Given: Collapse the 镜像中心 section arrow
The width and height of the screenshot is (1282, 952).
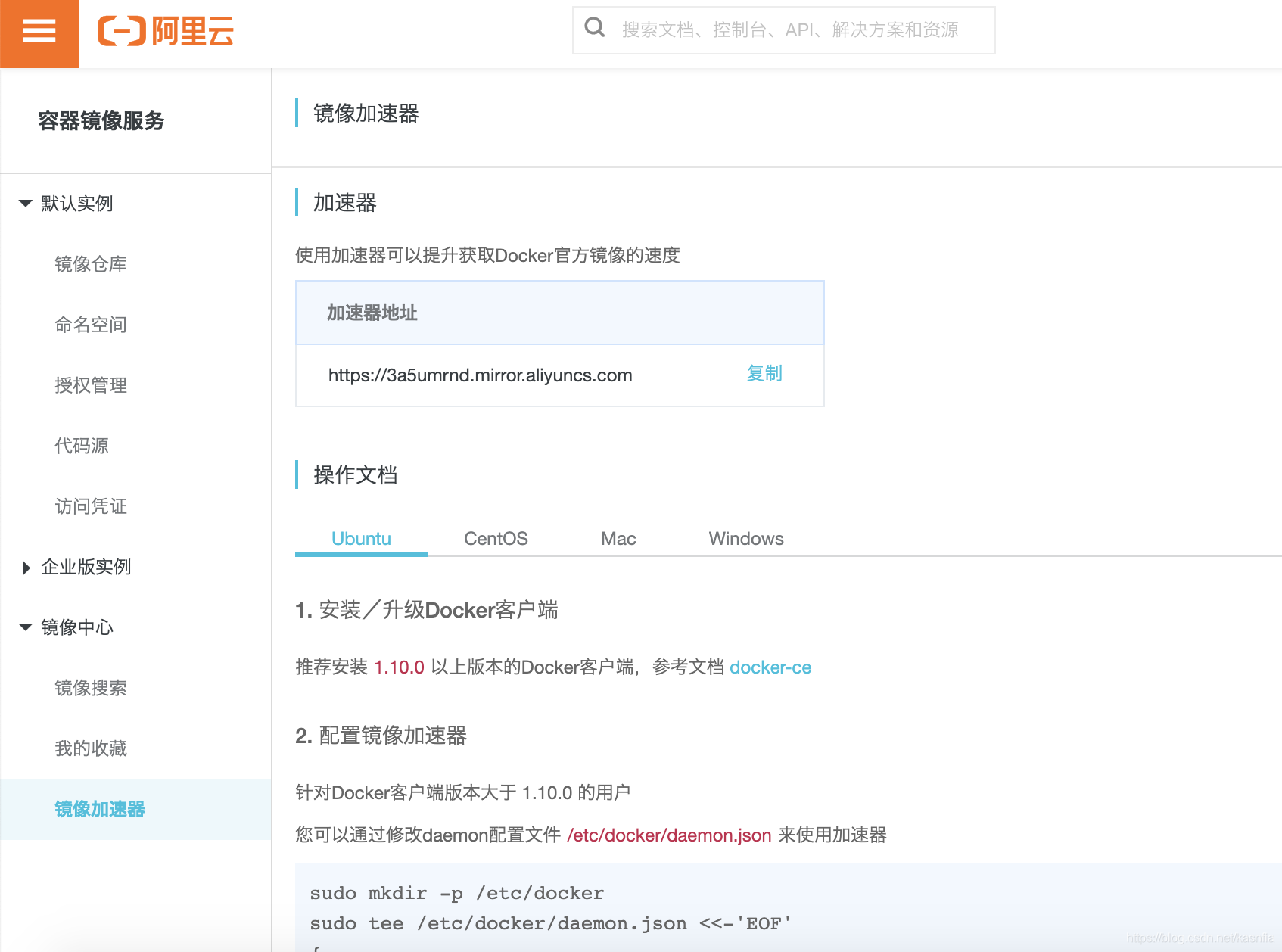Looking at the screenshot, I should point(26,627).
